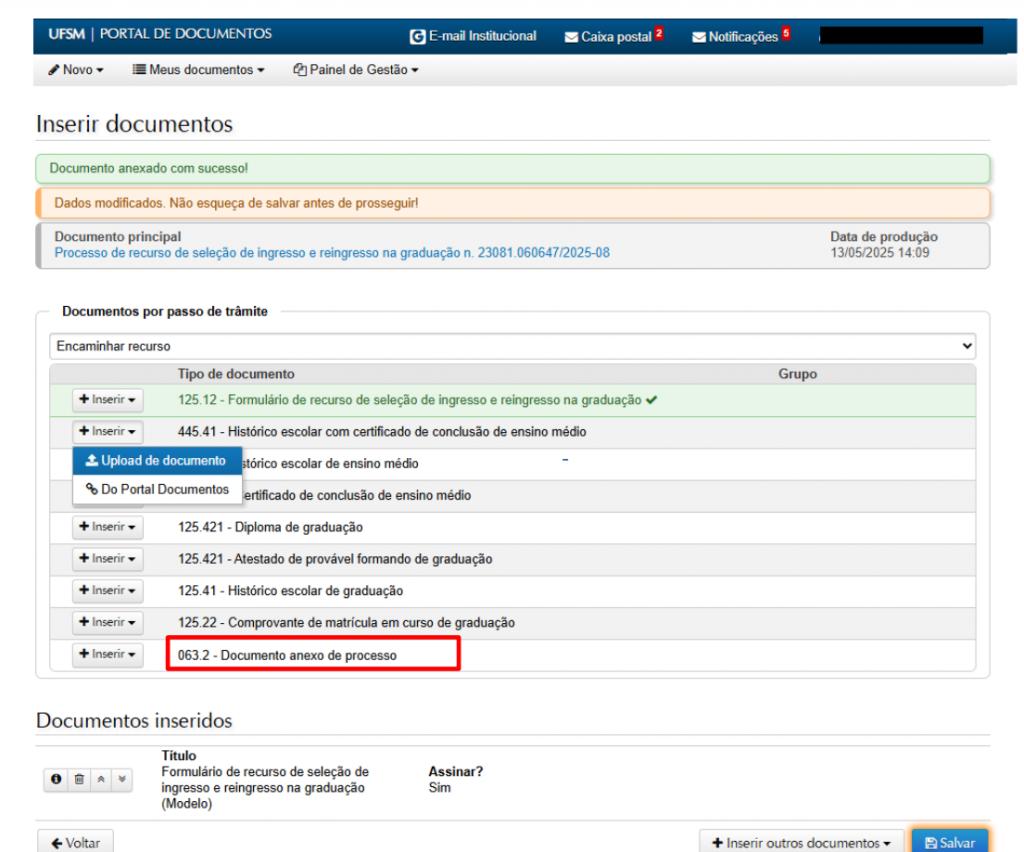Viewport: 1024px width, 852px height.
Task: Choose Upload de documento from the menu
Action: (x=157, y=460)
